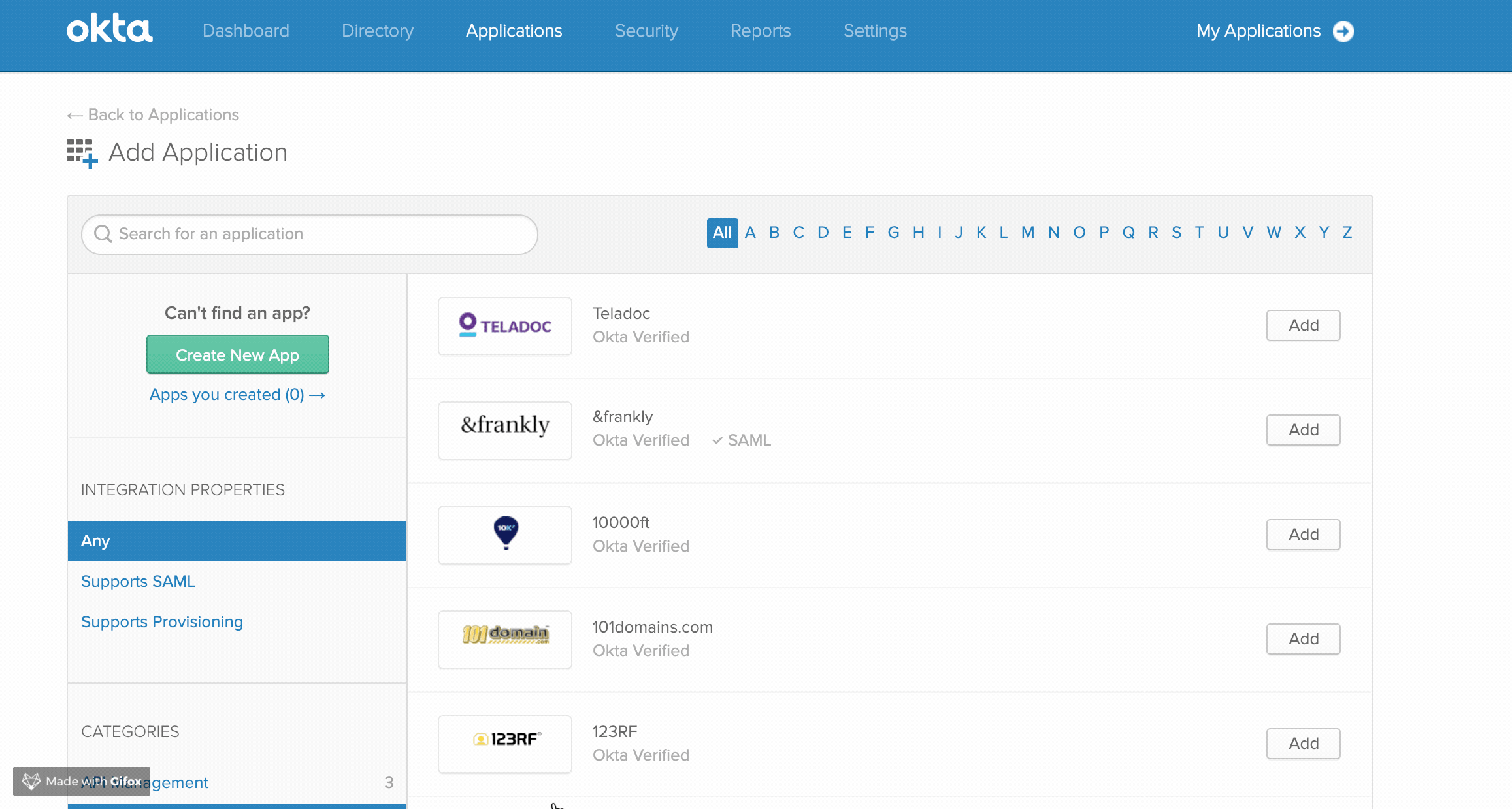This screenshot has width=1512, height=809.
Task: Open the Security section
Action: pyautogui.click(x=646, y=31)
